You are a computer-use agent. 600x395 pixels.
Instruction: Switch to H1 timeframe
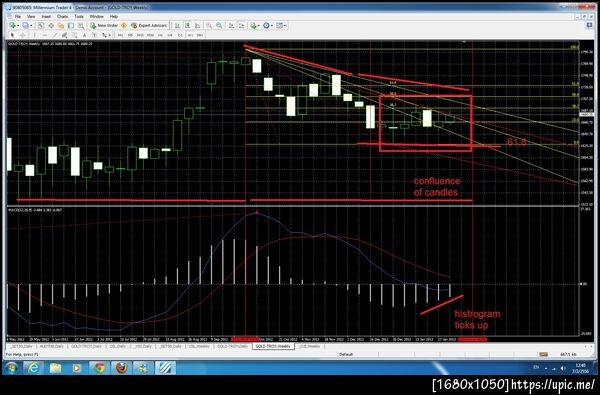click(160, 35)
